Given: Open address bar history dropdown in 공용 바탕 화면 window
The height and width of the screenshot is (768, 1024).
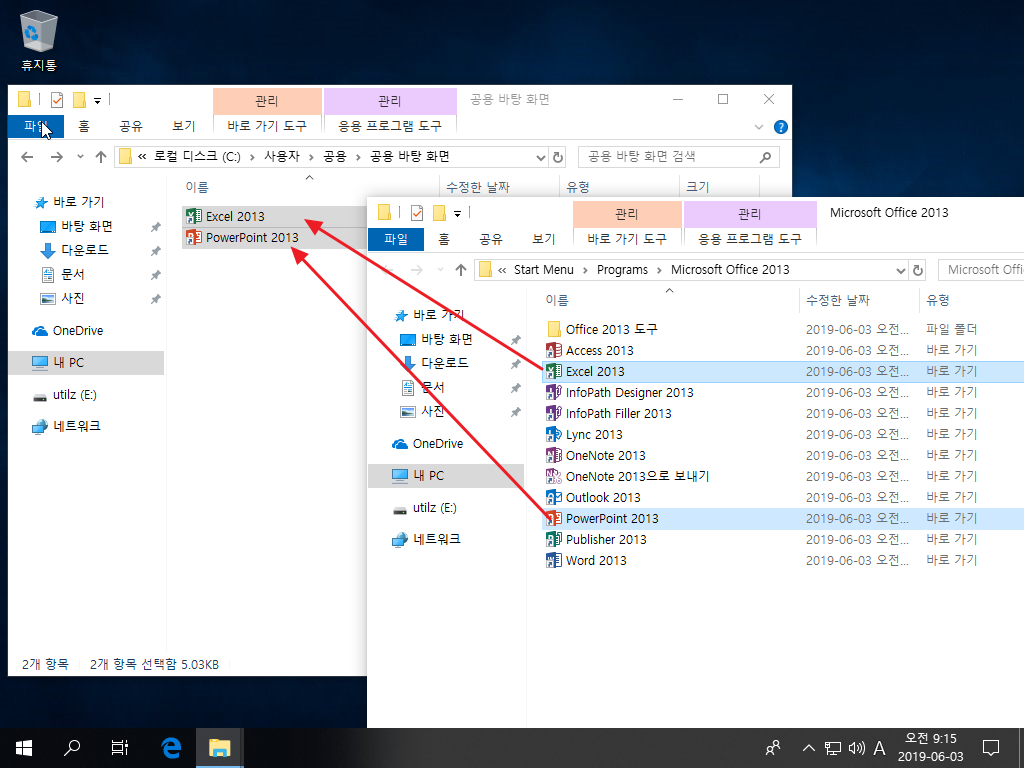Looking at the screenshot, I should (541, 157).
